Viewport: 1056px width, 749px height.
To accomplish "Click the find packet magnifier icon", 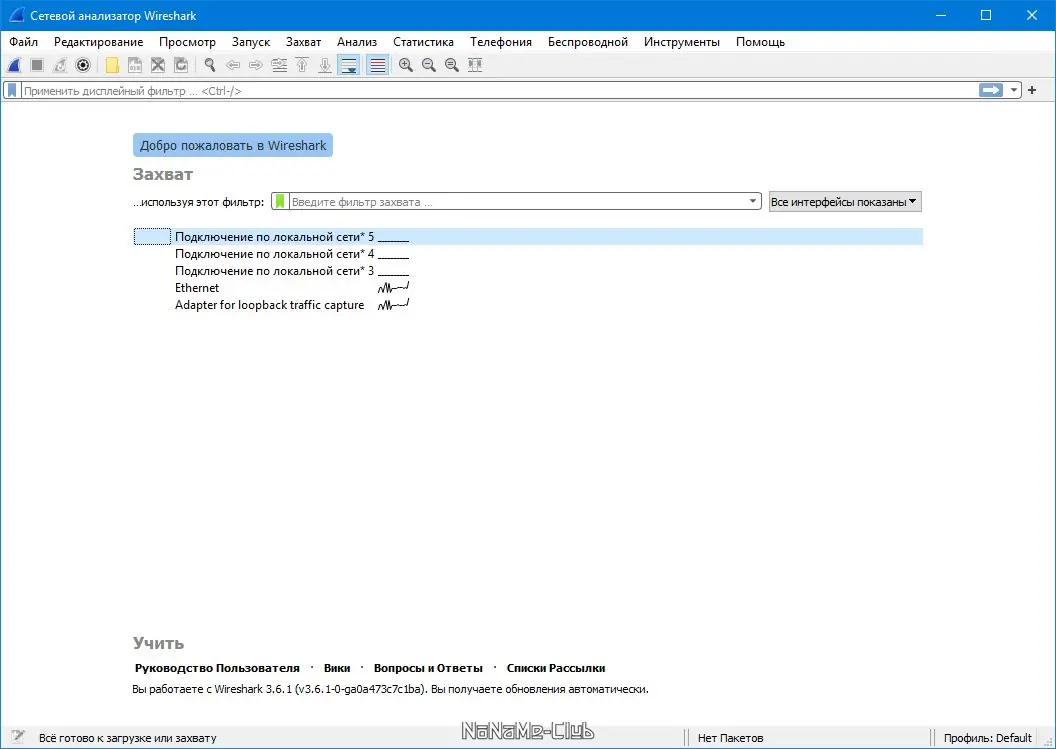I will pyautogui.click(x=209, y=65).
